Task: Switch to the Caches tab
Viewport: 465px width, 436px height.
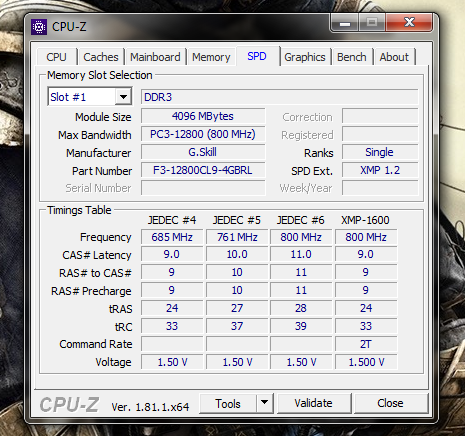Action: pyautogui.click(x=101, y=57)
